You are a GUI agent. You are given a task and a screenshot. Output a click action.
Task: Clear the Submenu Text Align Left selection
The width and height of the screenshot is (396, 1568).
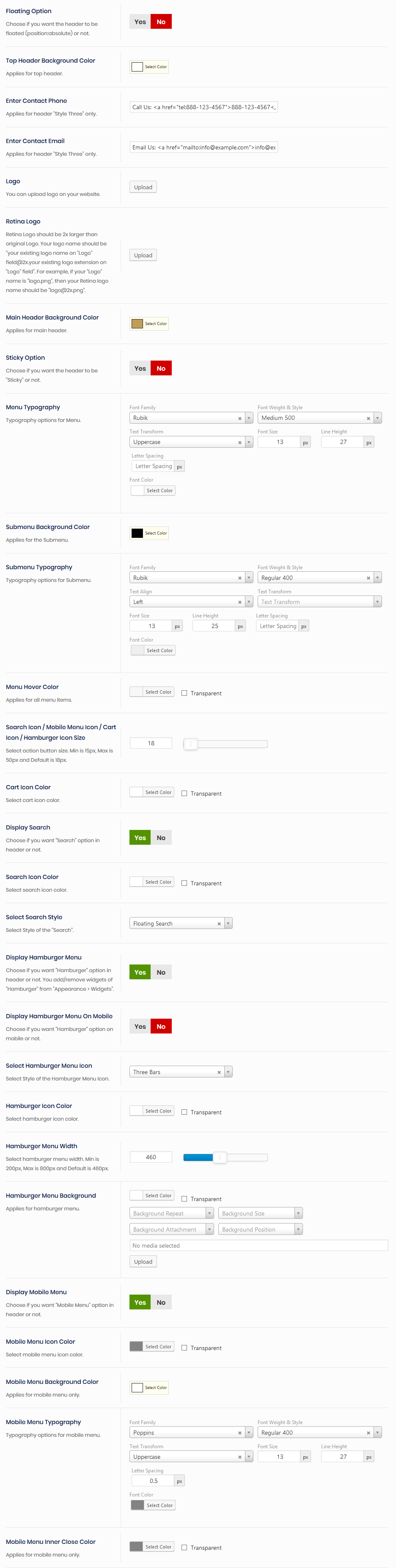(239, 602)
